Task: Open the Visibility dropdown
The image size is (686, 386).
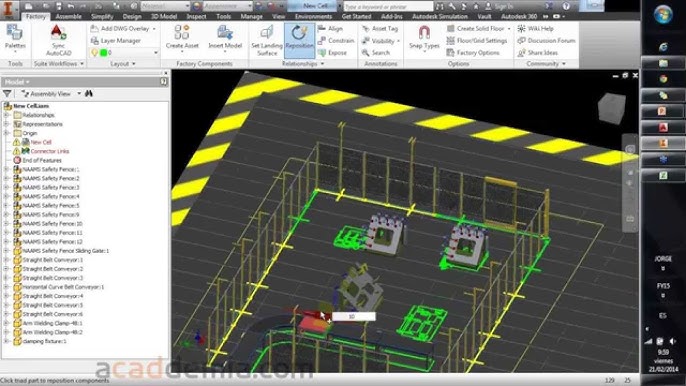Action: pyautogui.click(x=382, y=41)
